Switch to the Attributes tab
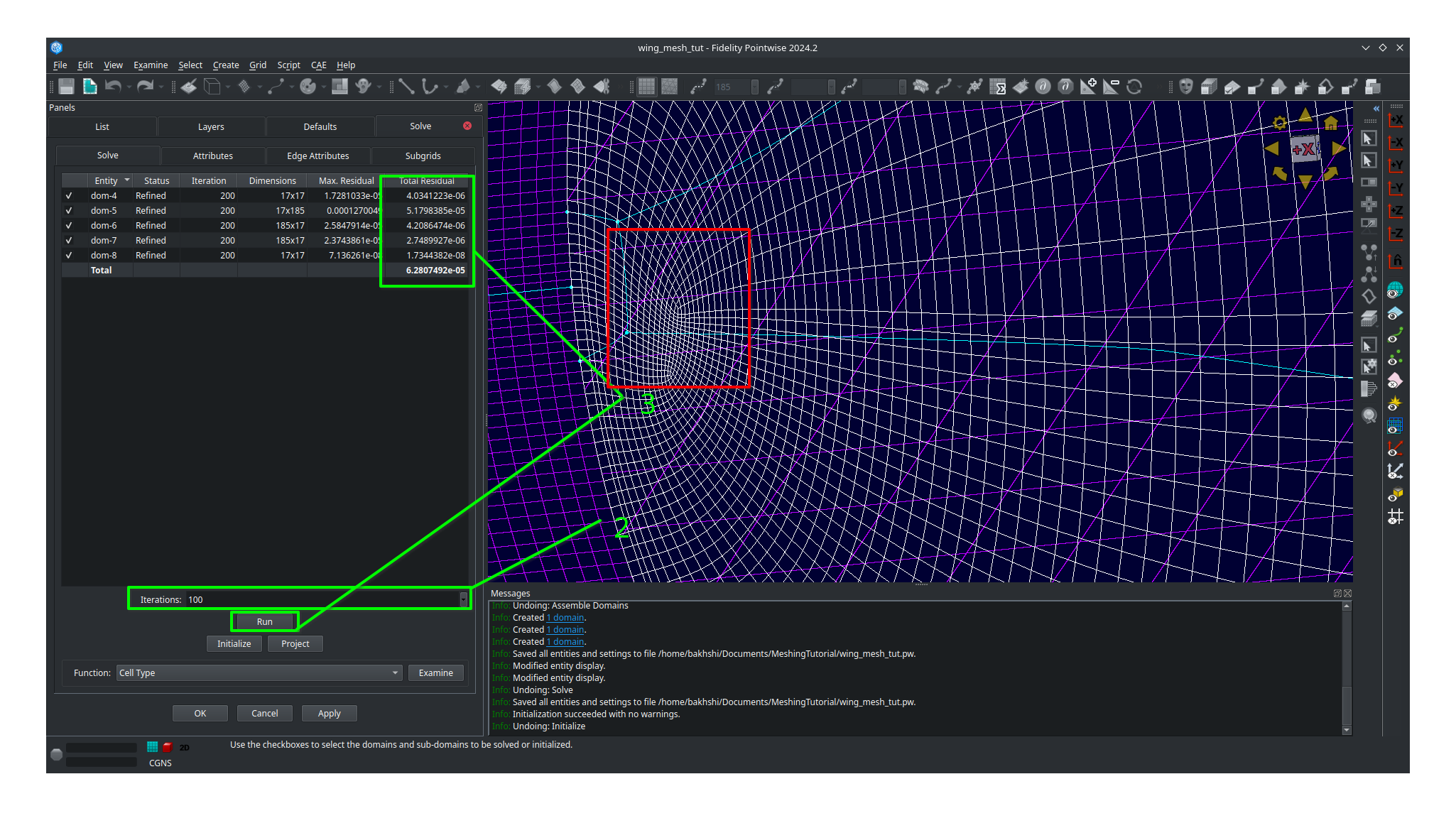This screenshot has height=828, width=1456. click(x=213, y=156)
